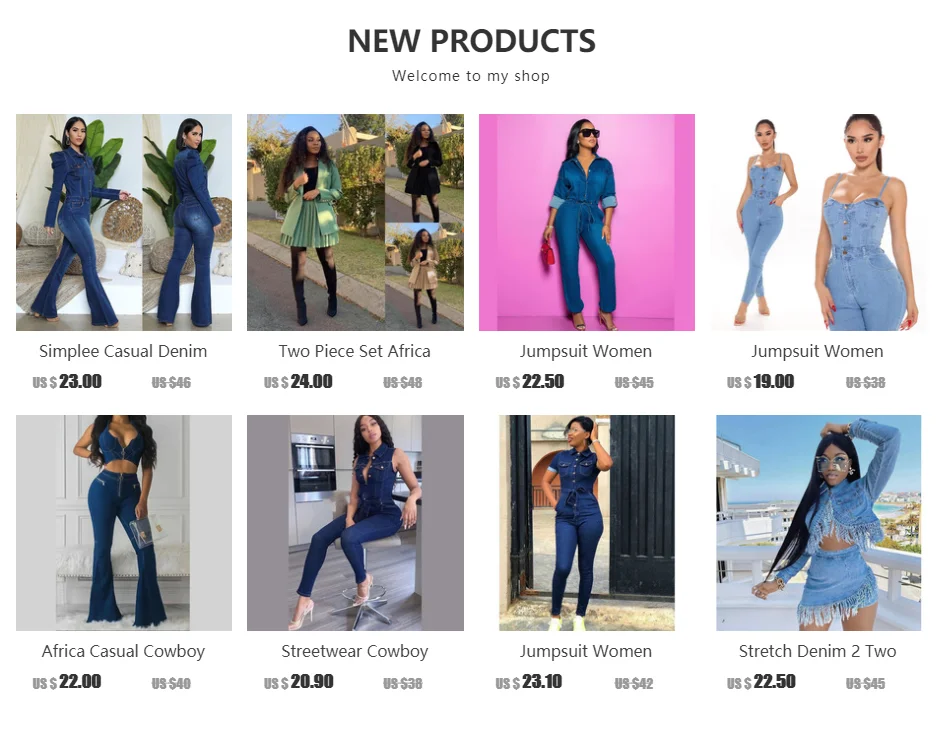Click the Simplee Casual Denim title
Screen dimensions: 943x729
click(x=123, y=351)
